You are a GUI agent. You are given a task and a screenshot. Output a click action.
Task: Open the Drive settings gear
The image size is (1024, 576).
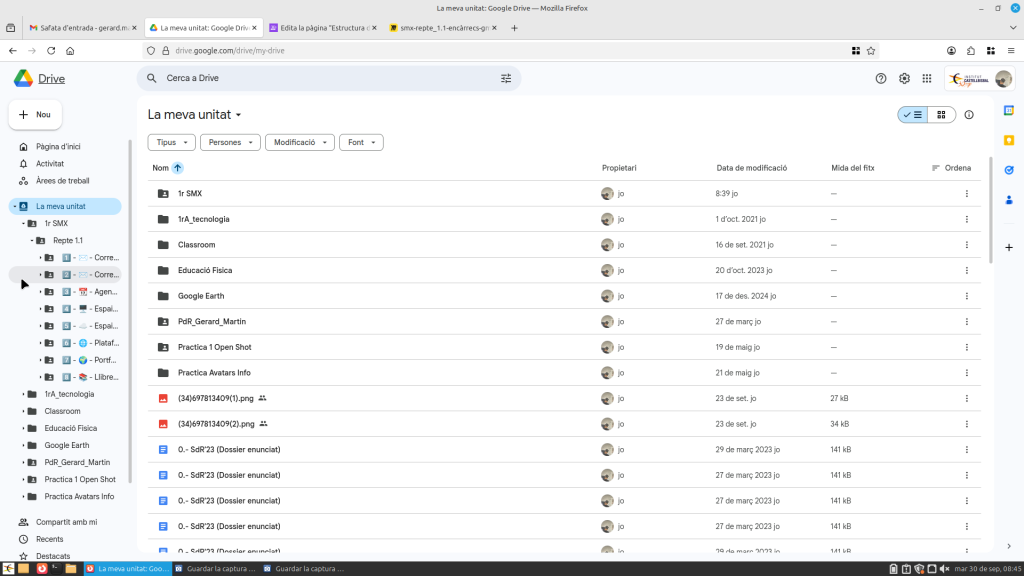tap(904, 78)
